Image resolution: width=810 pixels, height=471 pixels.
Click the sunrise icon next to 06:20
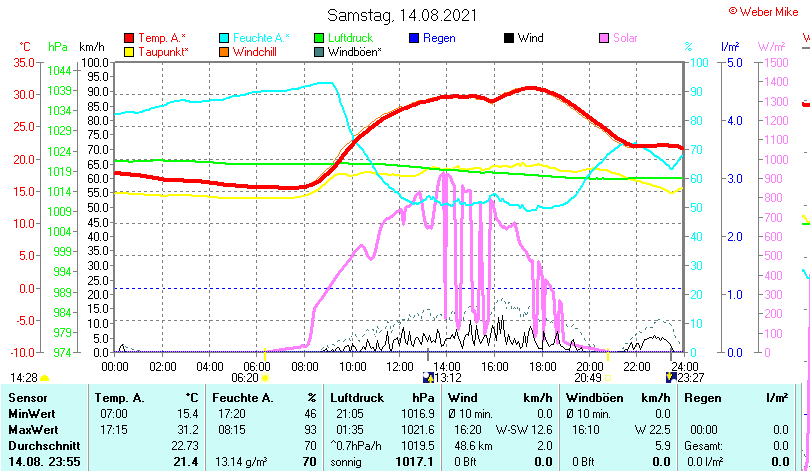click(x=265, y=378)
